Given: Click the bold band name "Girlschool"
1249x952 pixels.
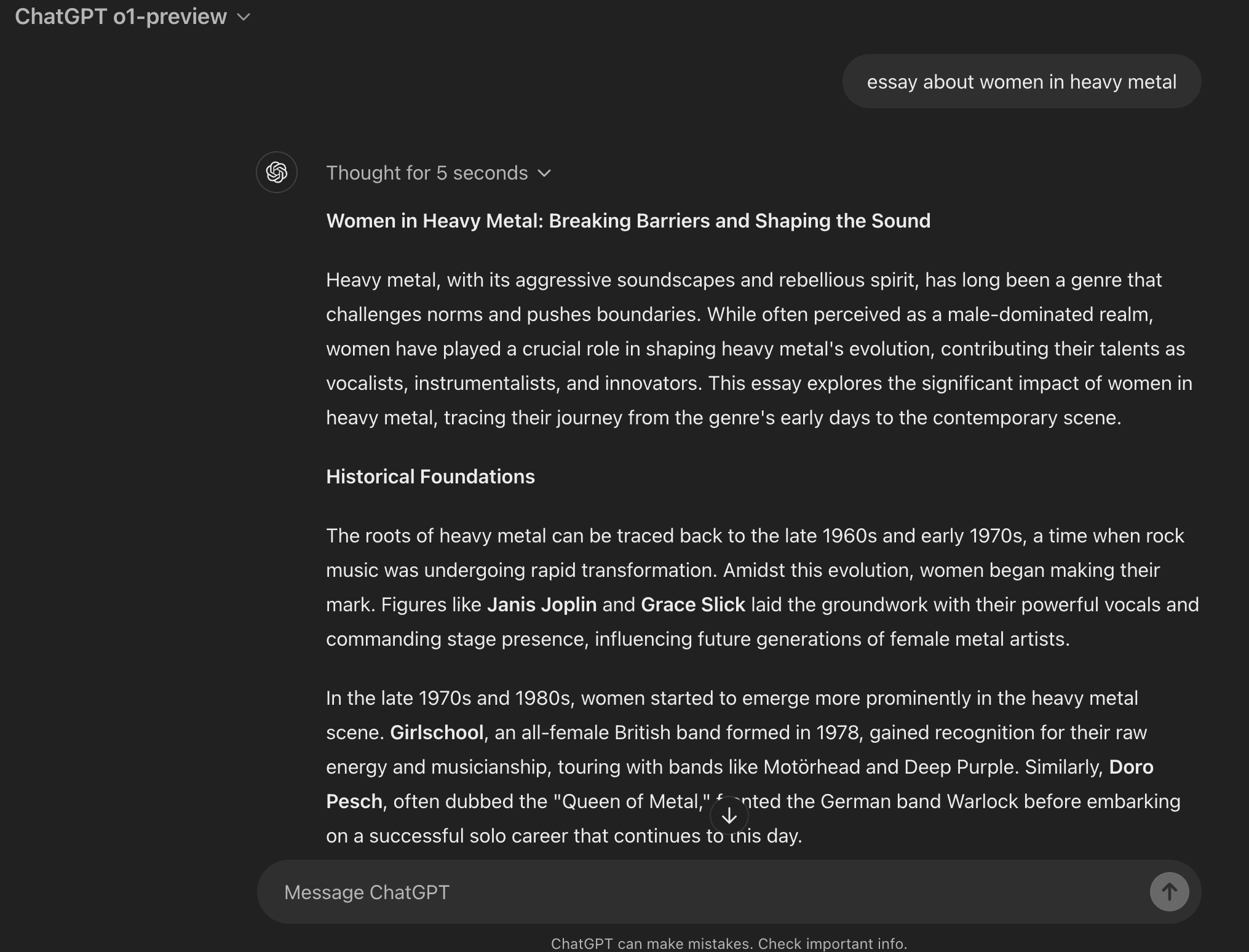Looking at the screenshot, I should point(437,732).
